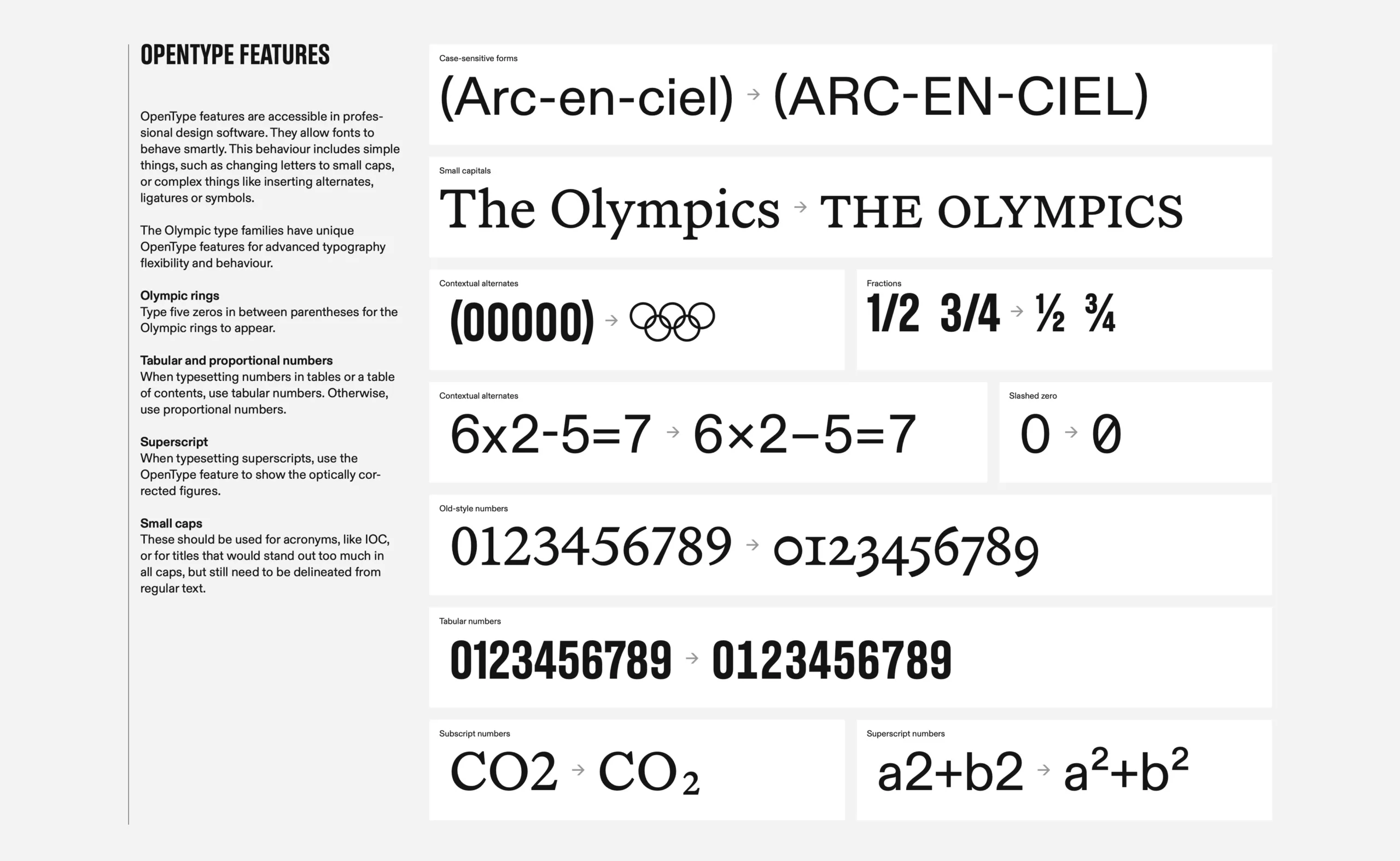Click the slashed zero glyph
The height and width of the screenshot is (861, 1400).
click(x=1106, y=434)
